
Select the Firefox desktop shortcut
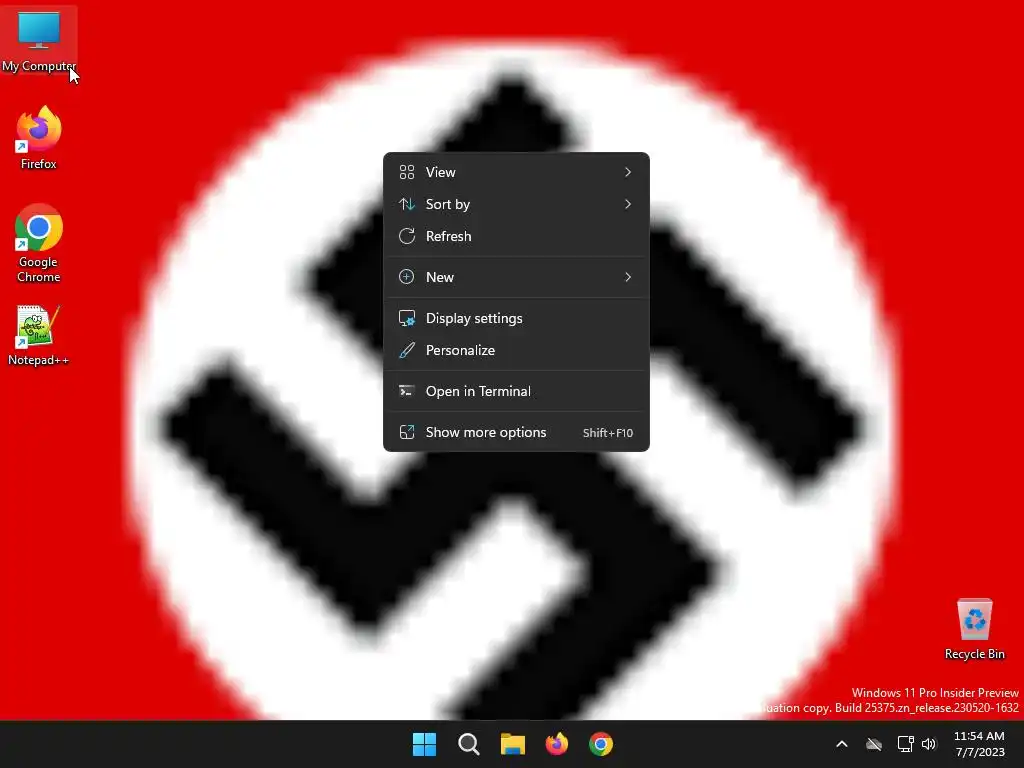[x=39, y=138]
